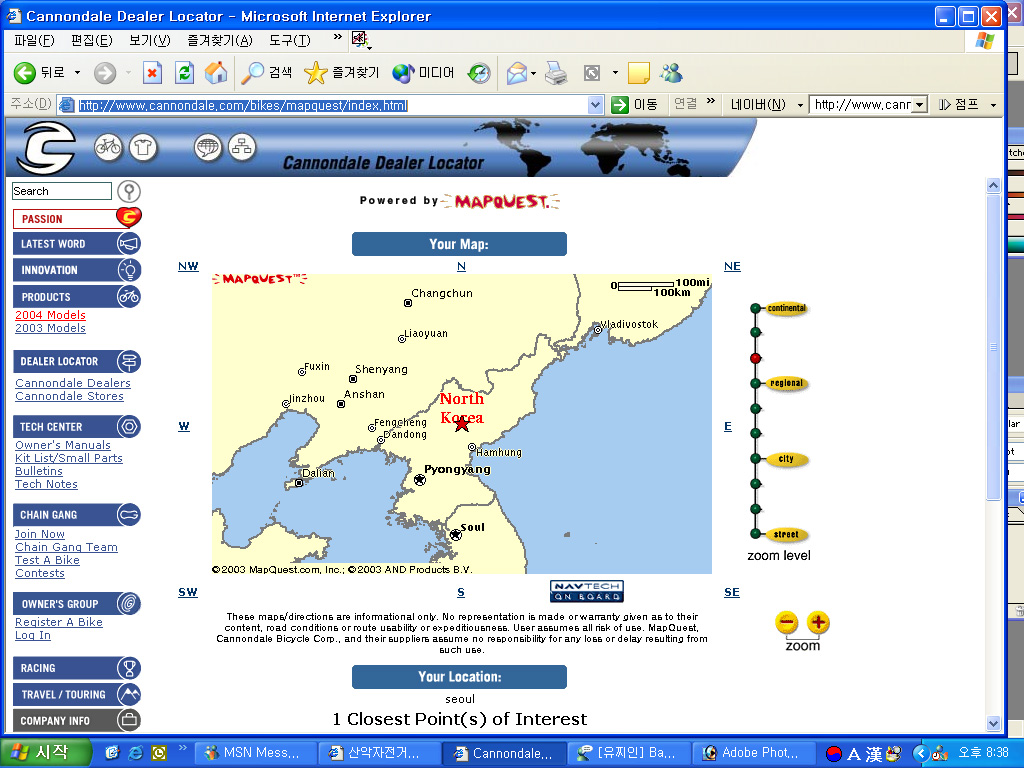Open the PASSION navigation button
The image size is (1024, 768).
coord(76,218)
